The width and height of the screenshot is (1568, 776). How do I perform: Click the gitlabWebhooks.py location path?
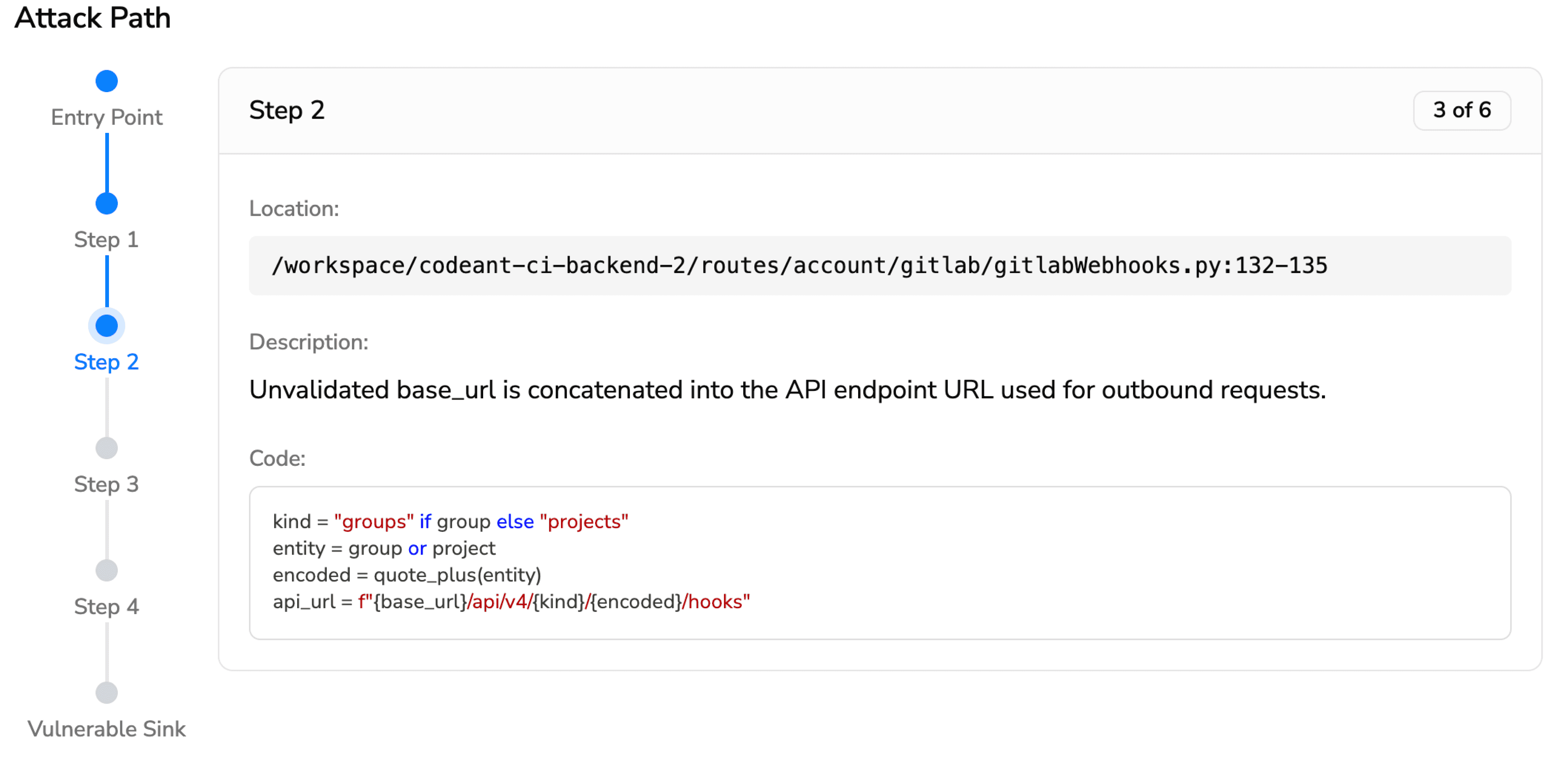pos(799,266)
